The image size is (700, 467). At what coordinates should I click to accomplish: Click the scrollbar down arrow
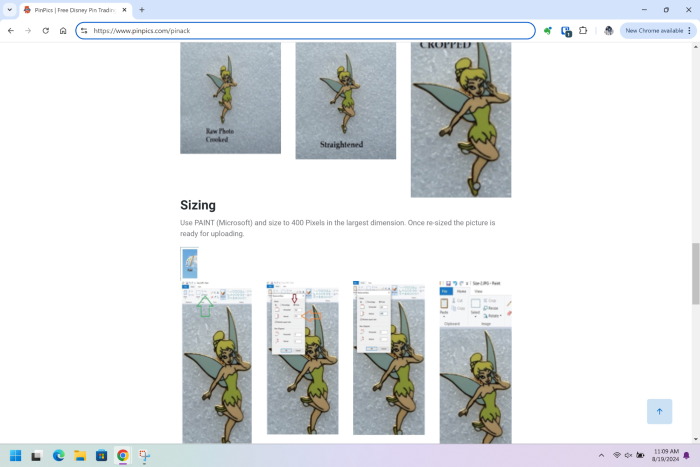click(696, 439)
